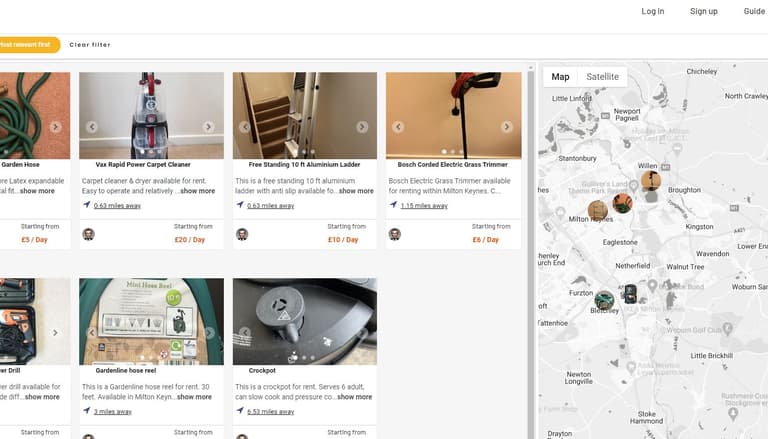This screenshot has width=768, height=439.
Task: Switch to the Map view tab
Action: pos(560,77)
